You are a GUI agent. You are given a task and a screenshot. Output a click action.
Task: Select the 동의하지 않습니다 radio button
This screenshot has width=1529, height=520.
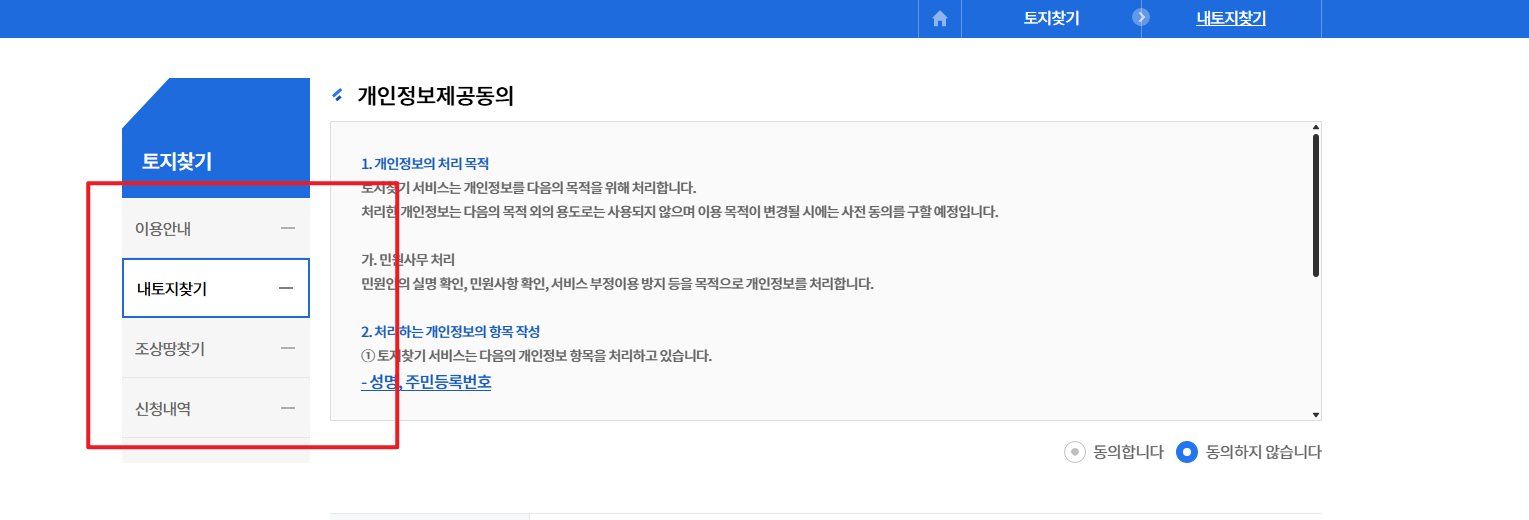1187,452
